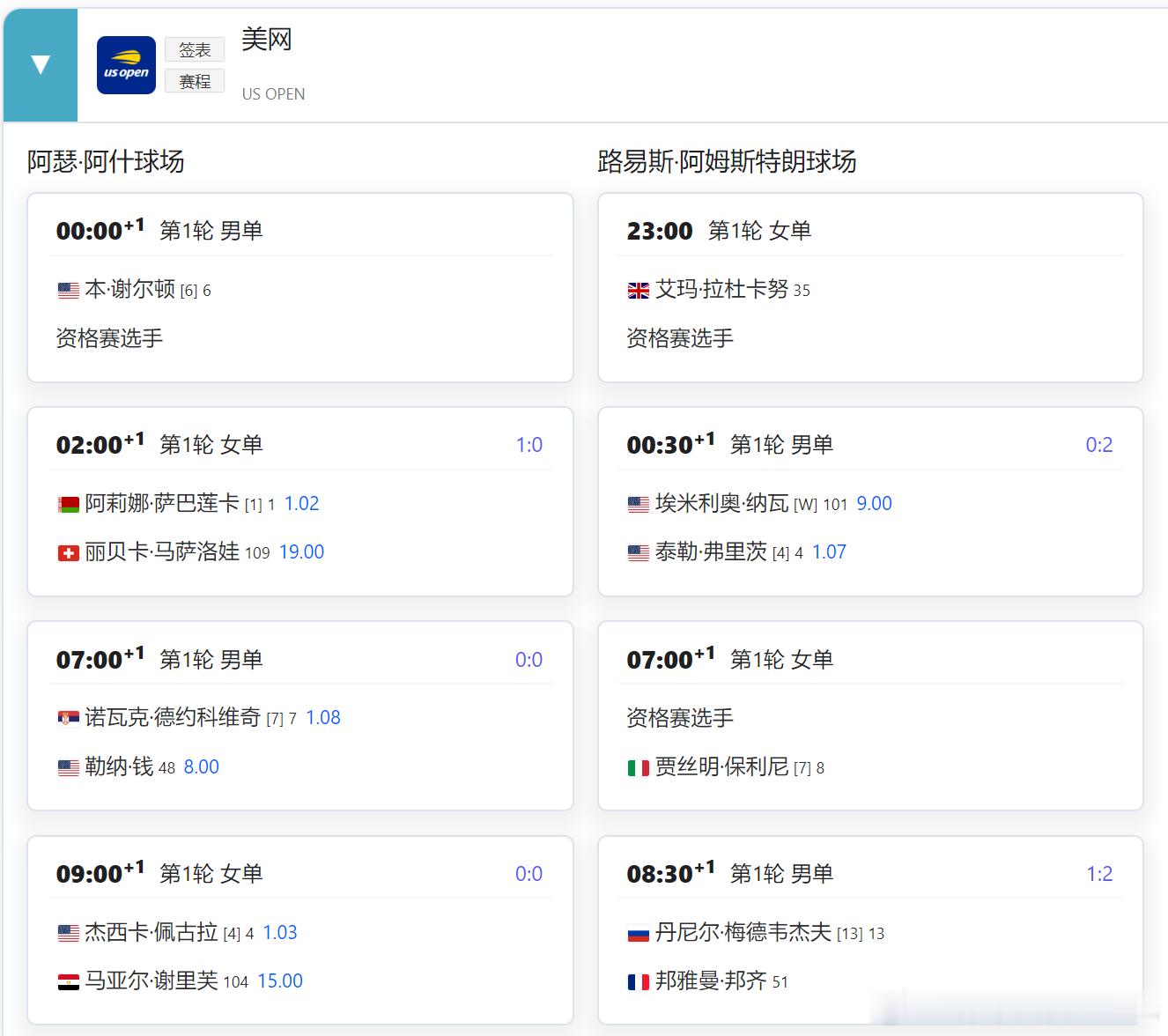Viewport: 1168px width, 1036px height.
Task: Click the UK flag beside 艾玛·拉杜卡努
Action: tap(639, 291)
